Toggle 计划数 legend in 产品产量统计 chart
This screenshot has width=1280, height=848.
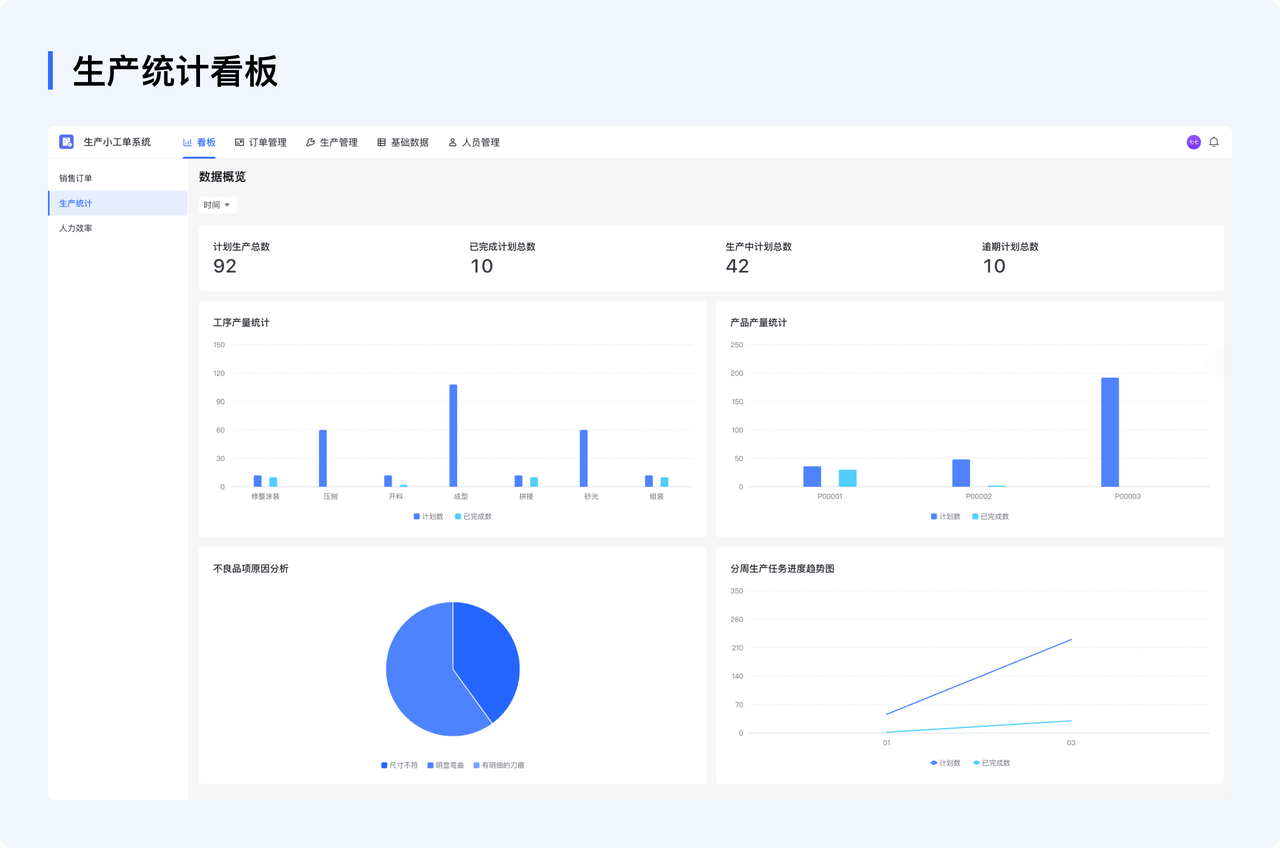(x=945, y=517)
